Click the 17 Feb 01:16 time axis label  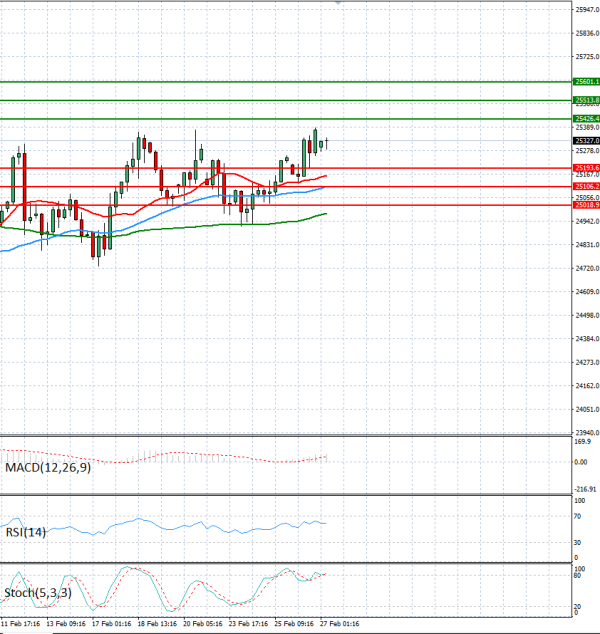pyautogui.click(x=111, y=623)
